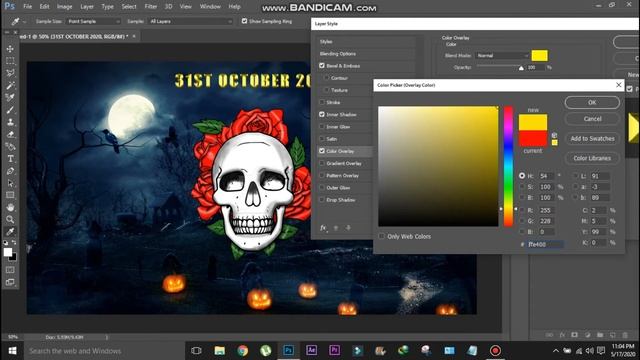Open the Image menu
The image size is (640, 360).
pyautogui.click(x=64, y=7)
